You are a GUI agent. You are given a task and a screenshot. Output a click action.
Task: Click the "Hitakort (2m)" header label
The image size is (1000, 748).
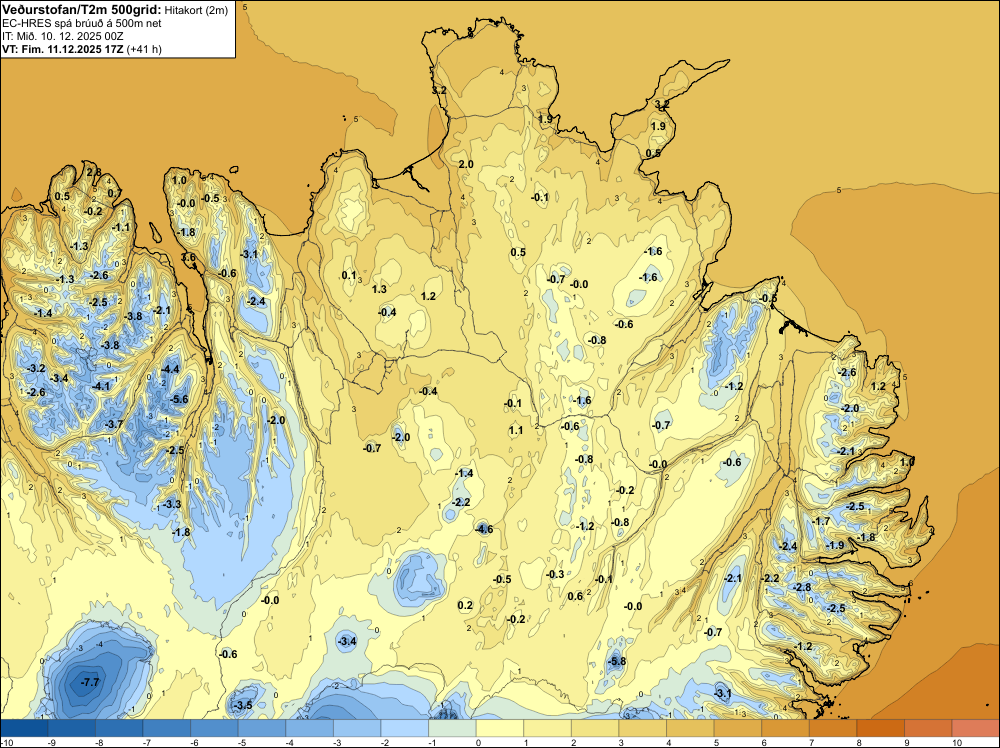[x=196, y=10]
